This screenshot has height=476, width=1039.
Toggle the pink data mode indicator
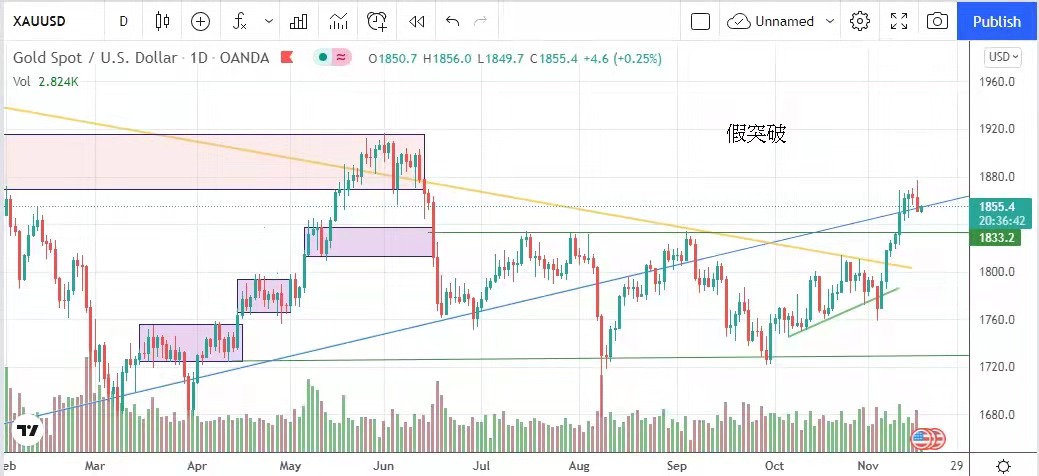coord(341,58)
